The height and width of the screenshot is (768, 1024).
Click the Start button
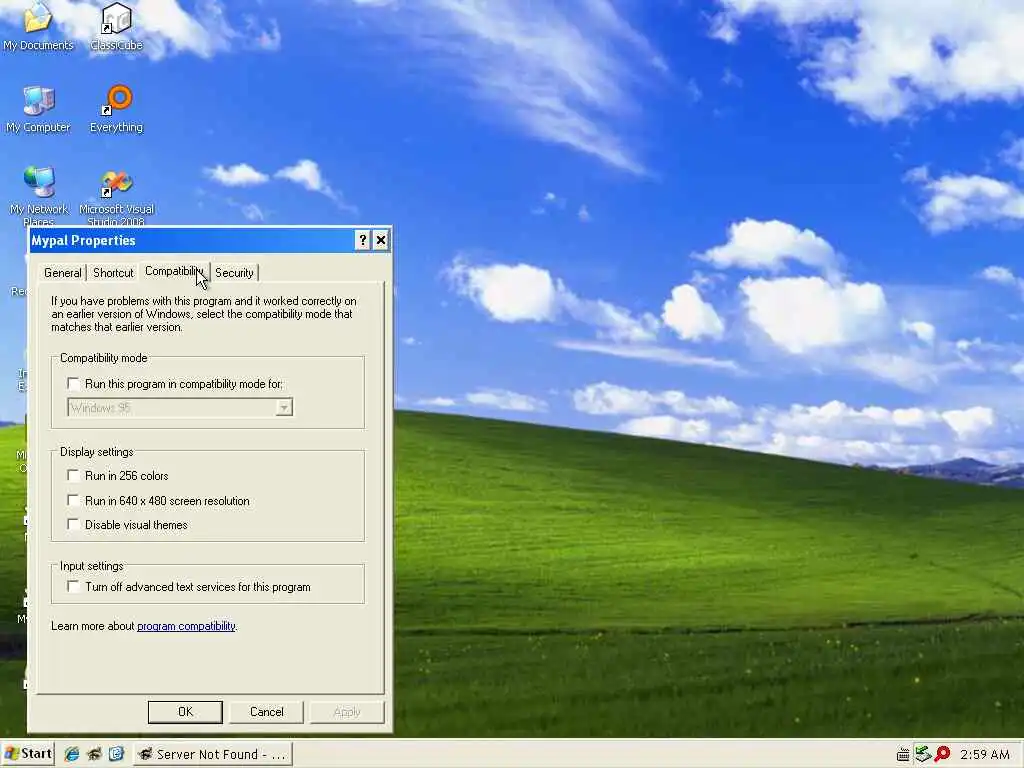(x=27, y=754)
